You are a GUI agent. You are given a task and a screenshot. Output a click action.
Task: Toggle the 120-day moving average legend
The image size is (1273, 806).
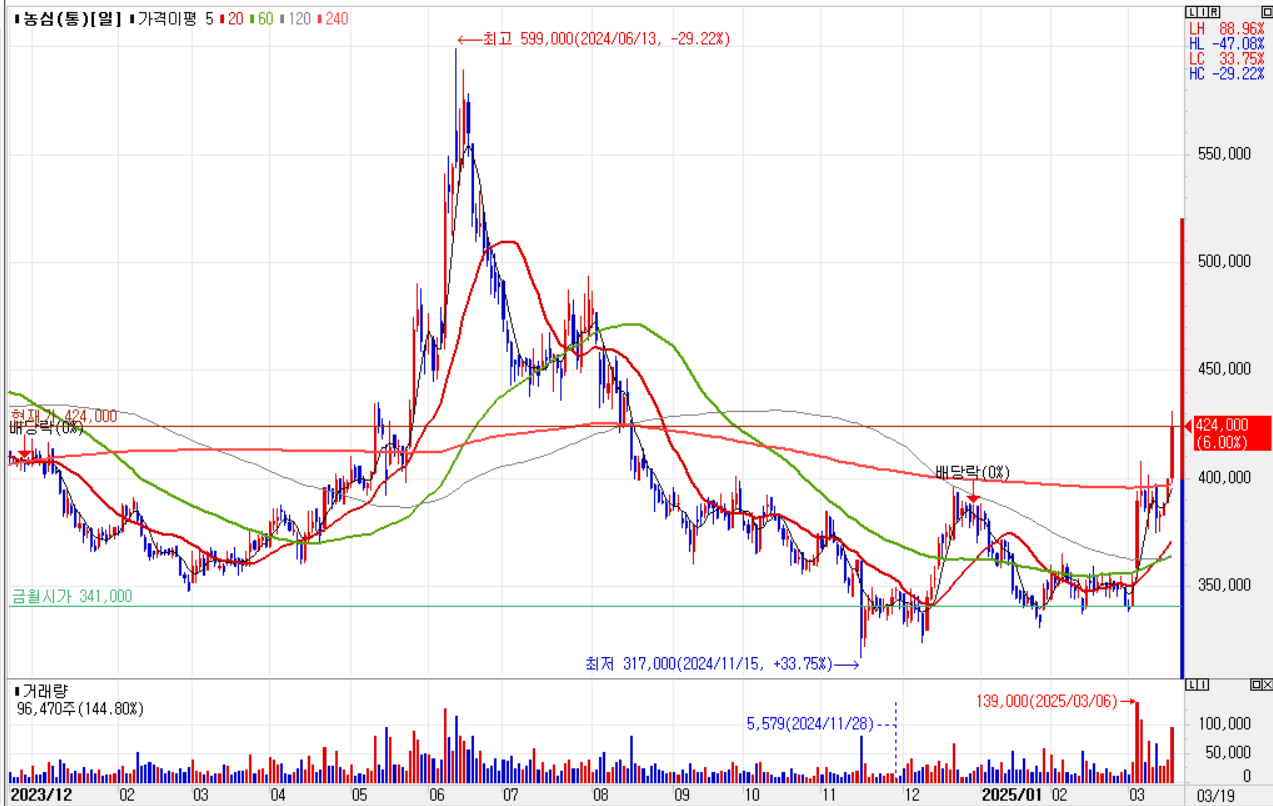[x=296, y=18]
